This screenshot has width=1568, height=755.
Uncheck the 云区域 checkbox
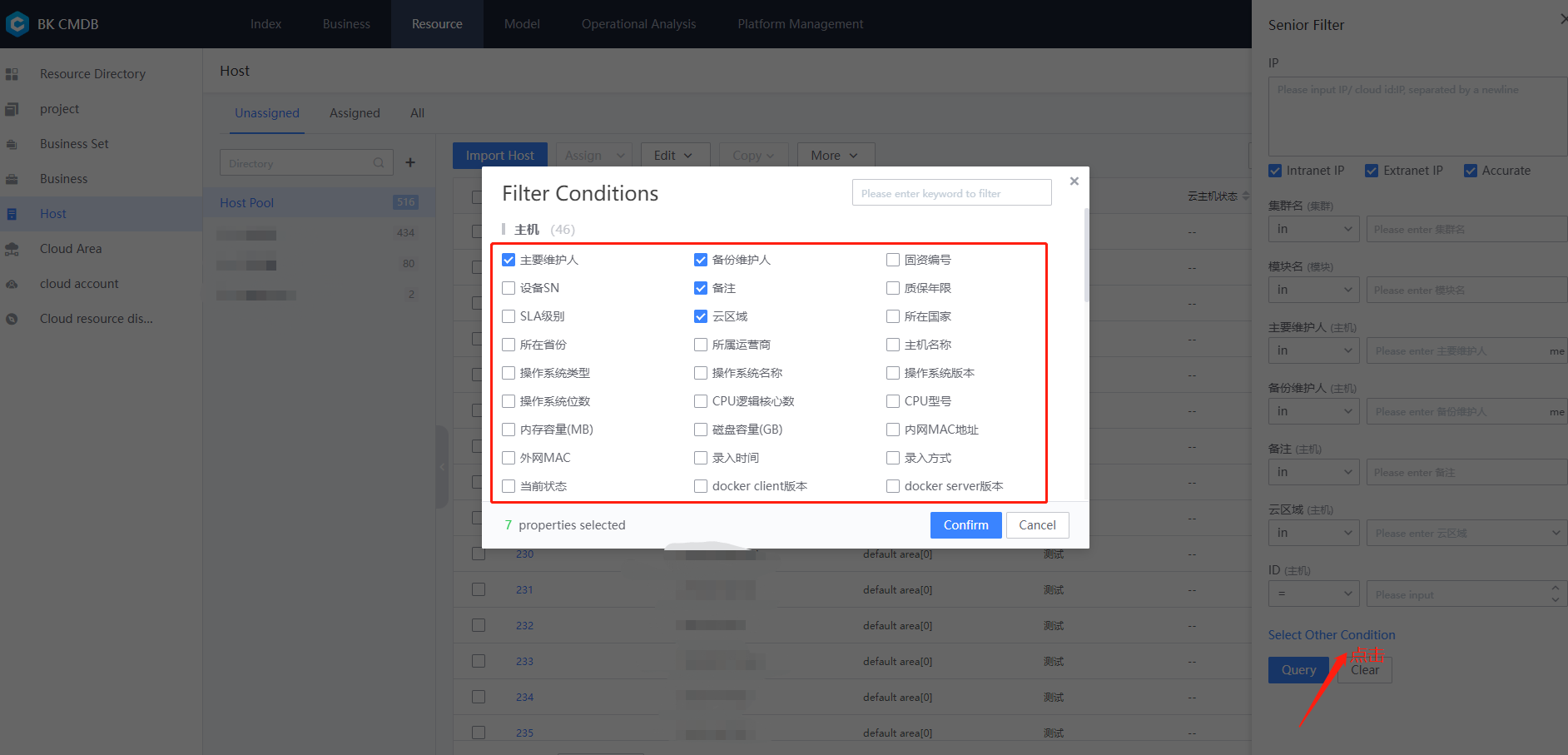[x=701, y=316]
